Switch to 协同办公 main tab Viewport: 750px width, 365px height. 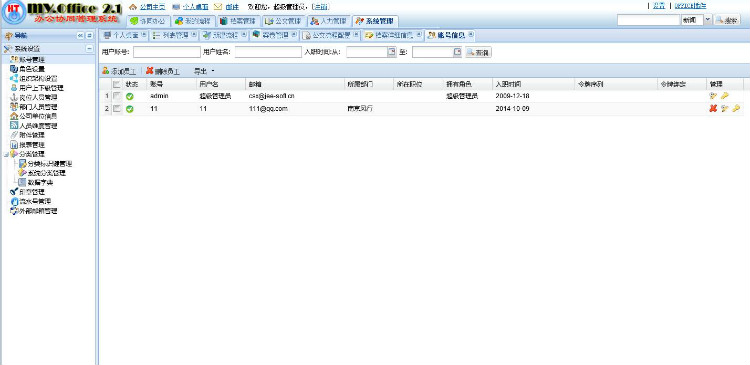(147, 21)
